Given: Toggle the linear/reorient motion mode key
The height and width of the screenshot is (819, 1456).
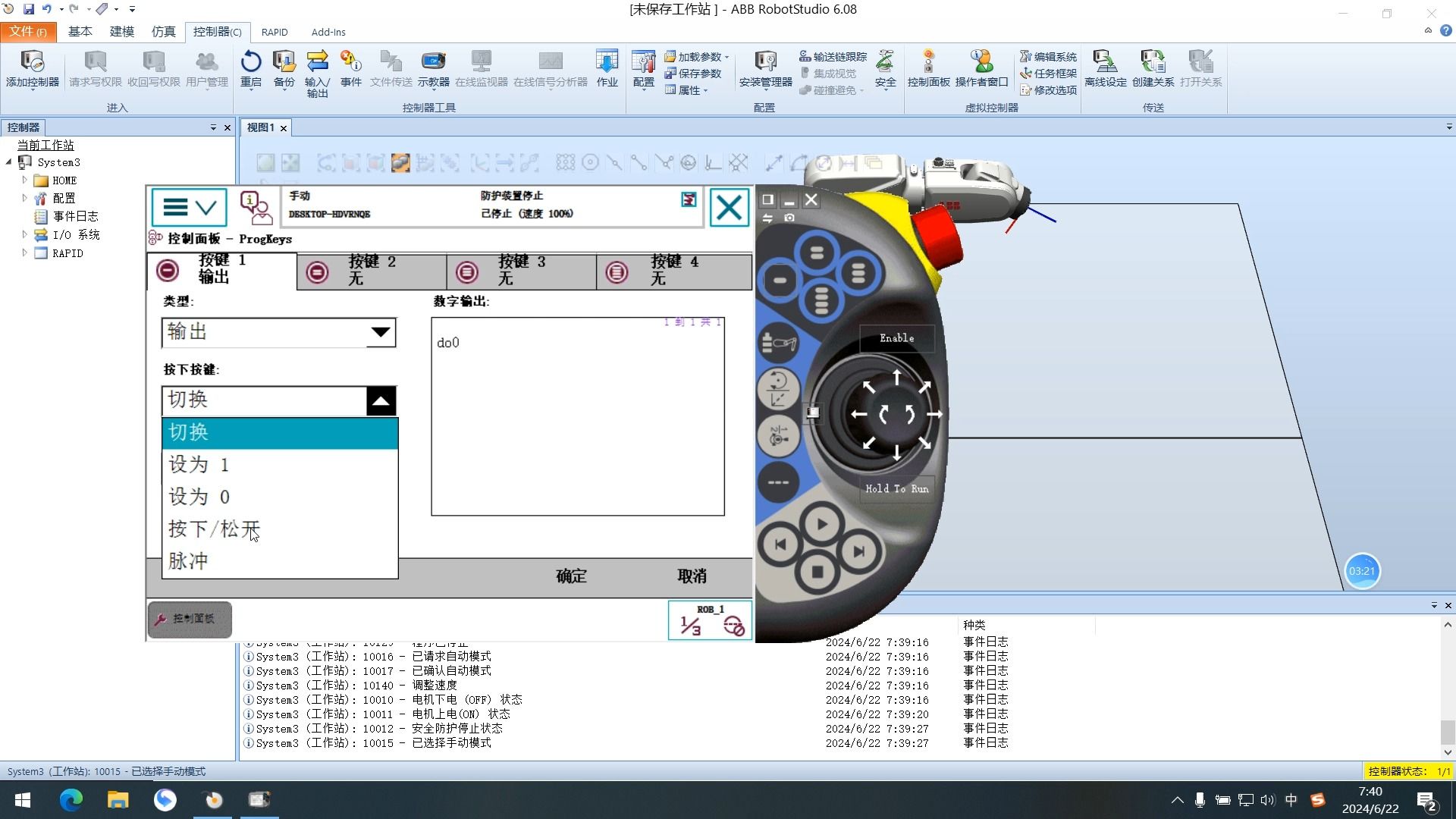Looking at the screenshot, I should point(778,388).
